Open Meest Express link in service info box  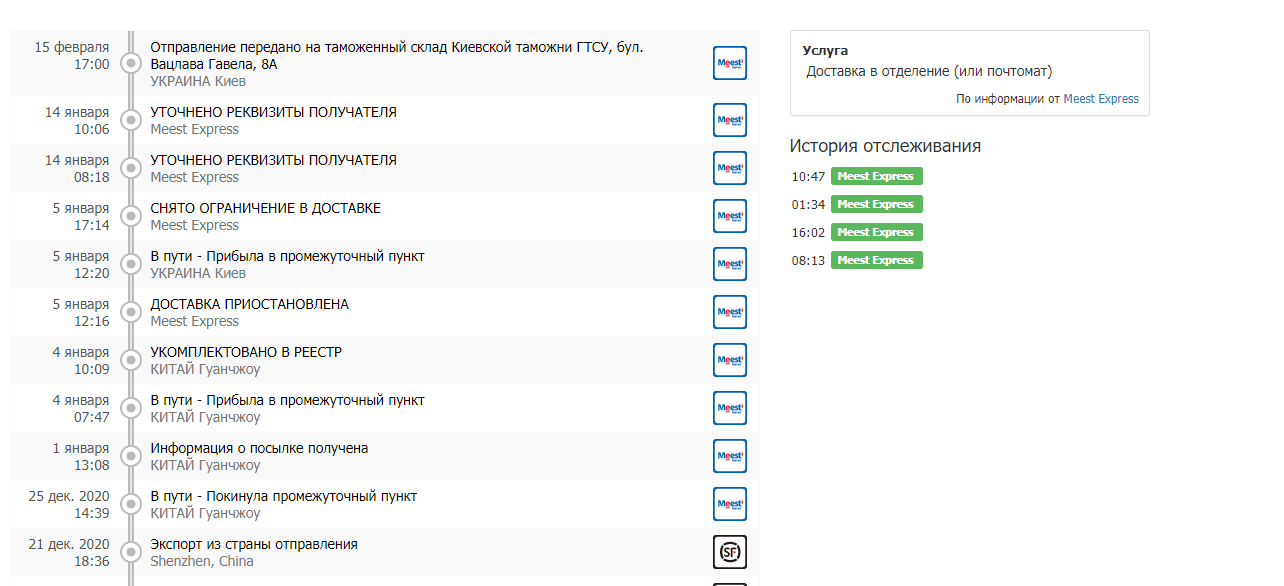(1101, 99)
